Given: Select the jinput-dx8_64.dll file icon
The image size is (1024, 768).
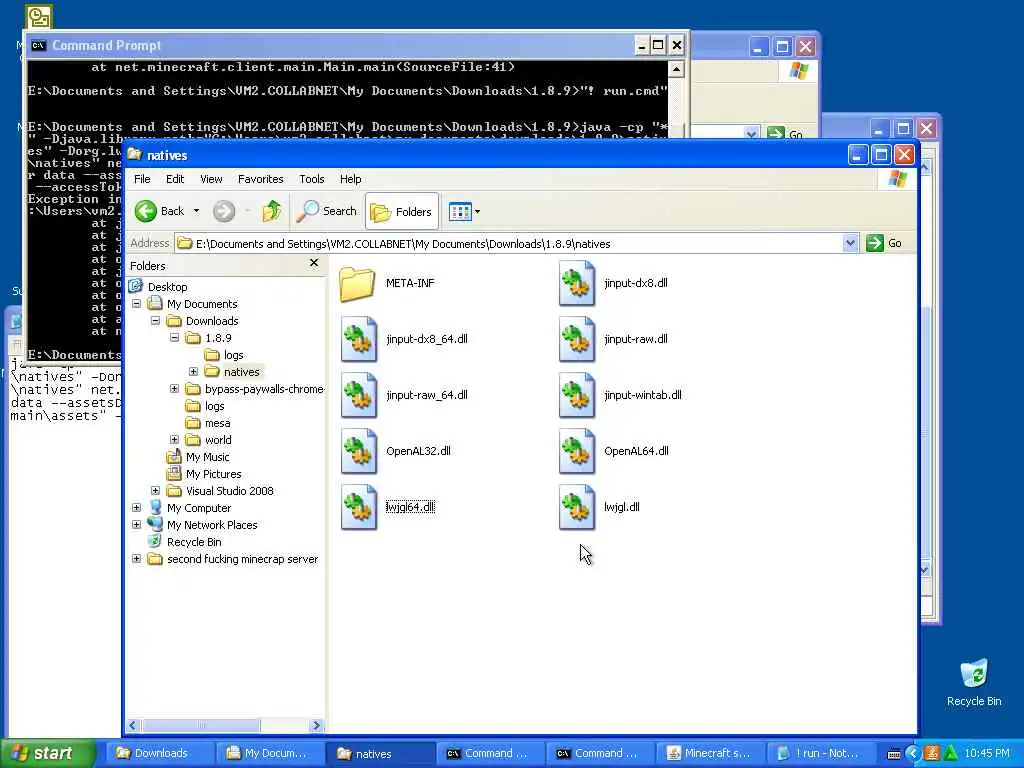Looking at the screenshot, I should tap(359, 339).
